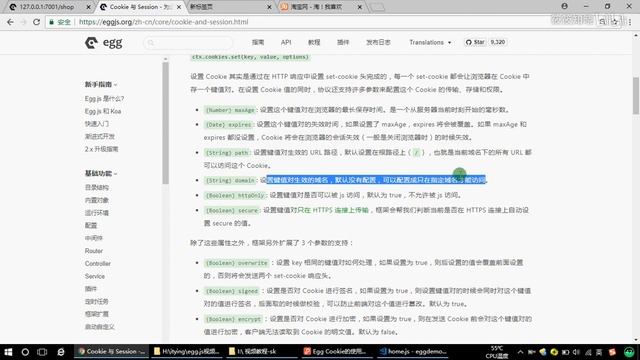
Task: Open the 内置对象 sidebar link
Action: click(x=97, y=200)
